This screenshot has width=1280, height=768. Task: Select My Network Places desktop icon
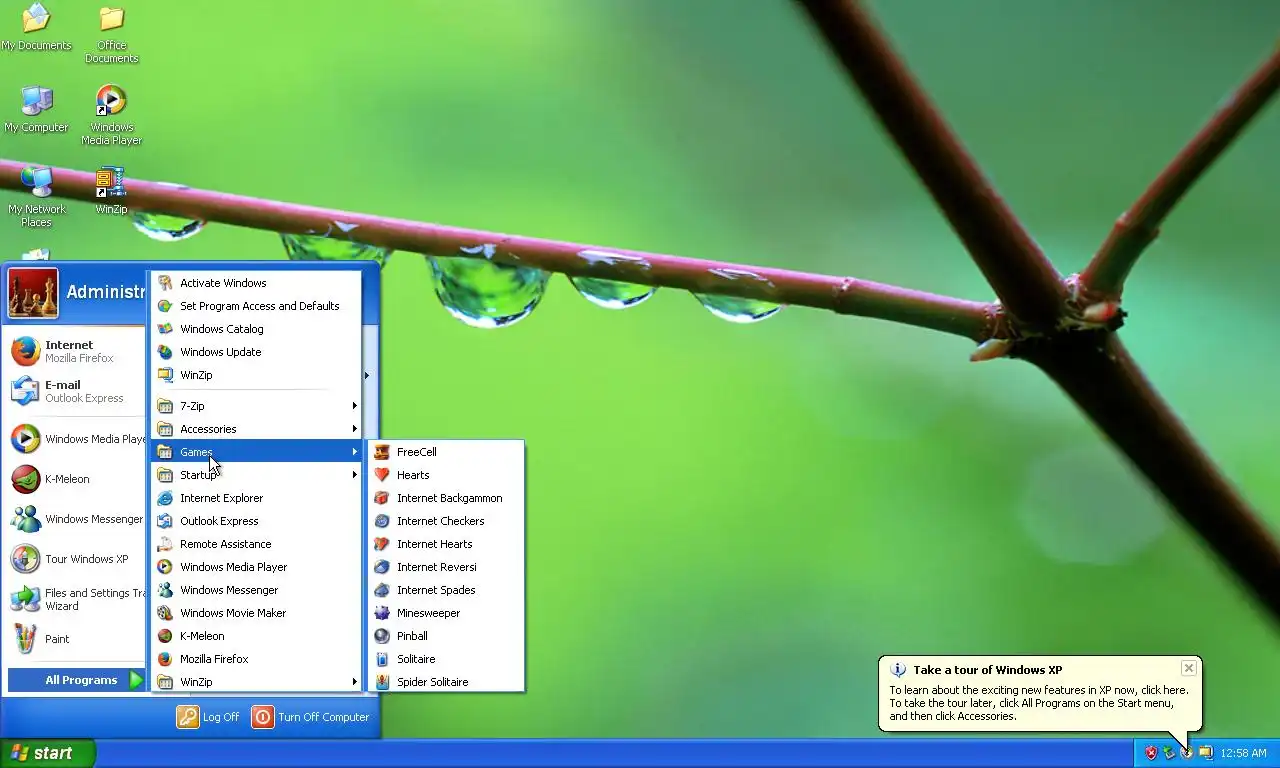pyautogui.click(x=36, y=197)
